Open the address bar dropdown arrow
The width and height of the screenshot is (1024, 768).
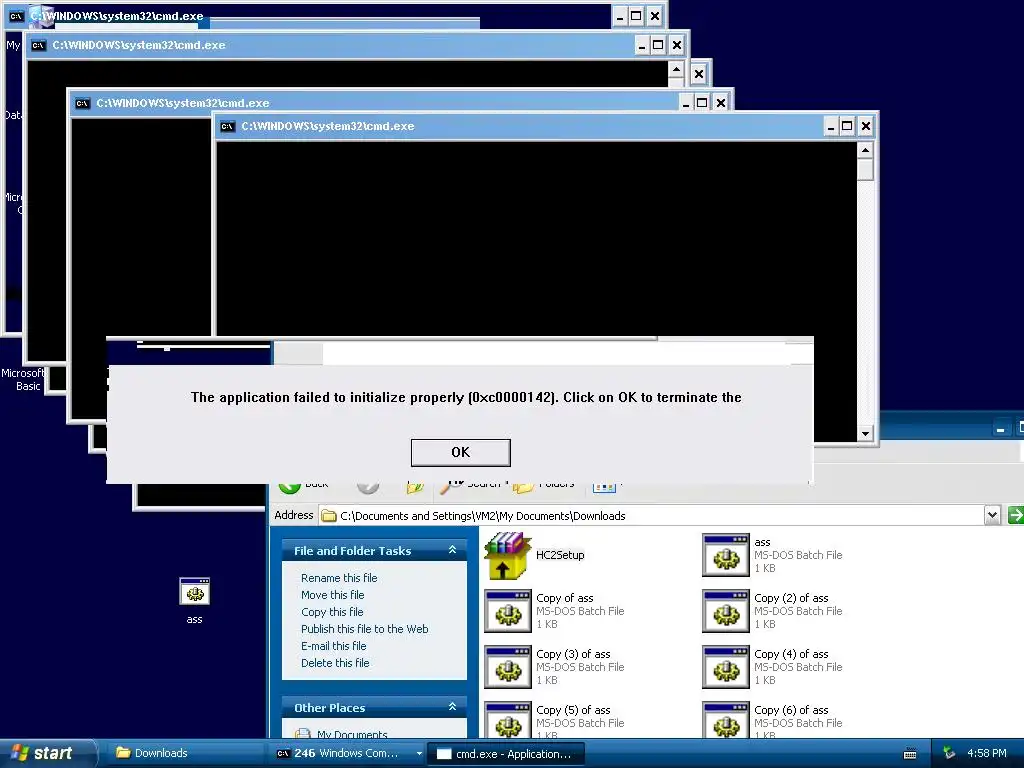pos(992,515)
